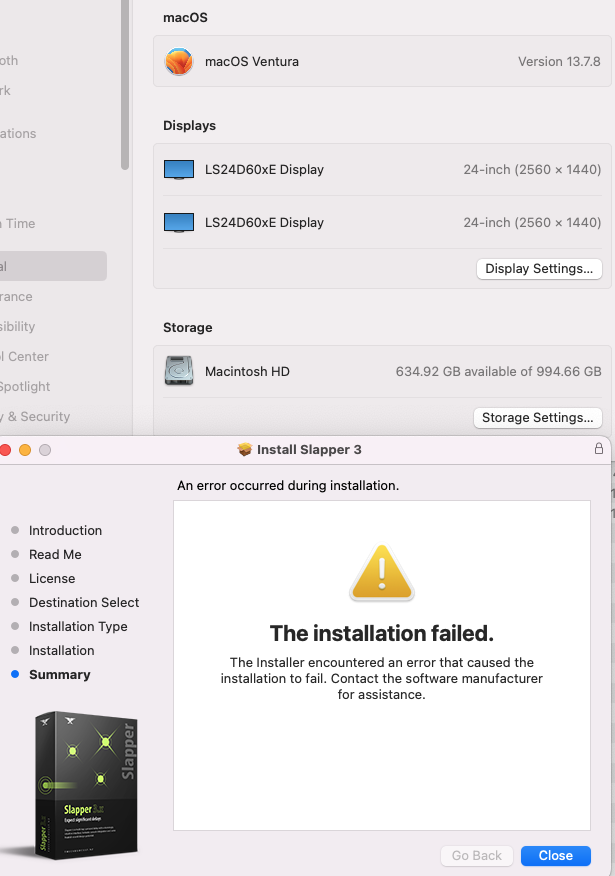The height and width of the screenshot is (876, 615).
Task: Select the Summary installer step
Action: (59, 675)
